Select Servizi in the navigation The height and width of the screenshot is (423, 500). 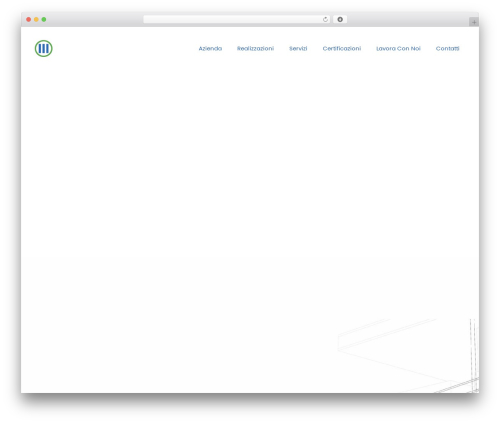[298, 49]
